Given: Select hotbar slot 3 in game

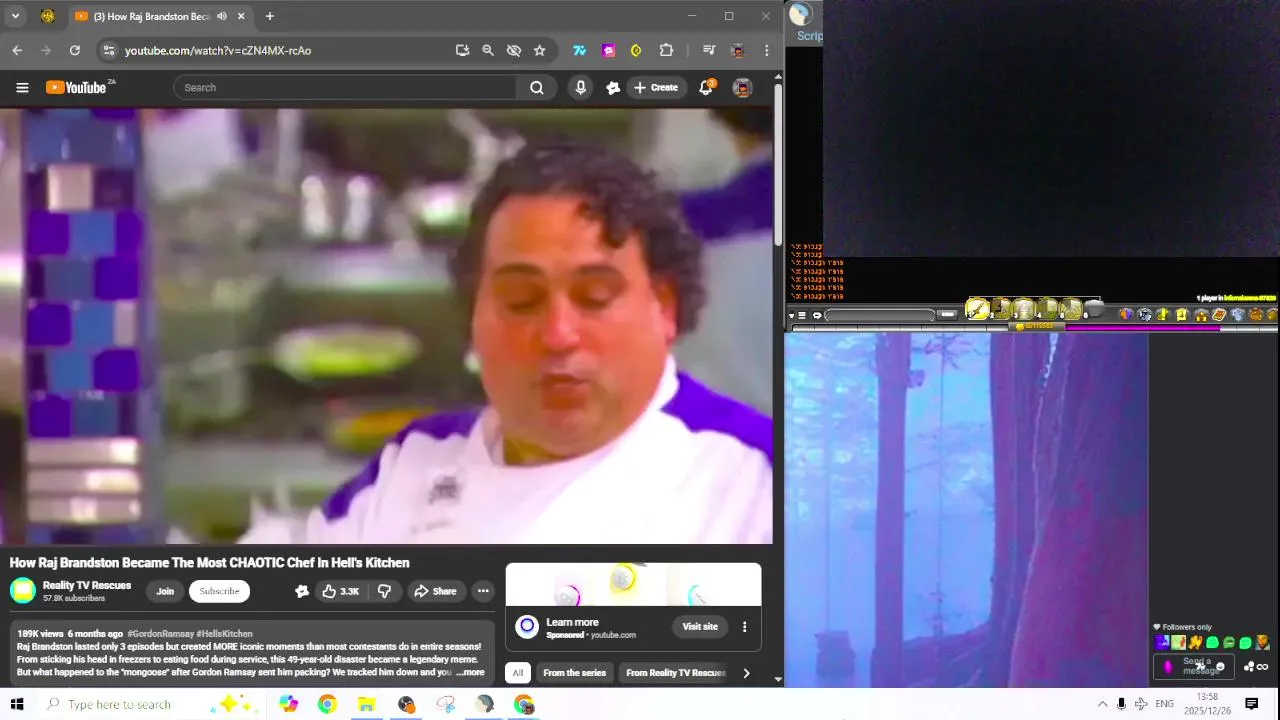Looking at the screenshot, I should pos(1024,310).
